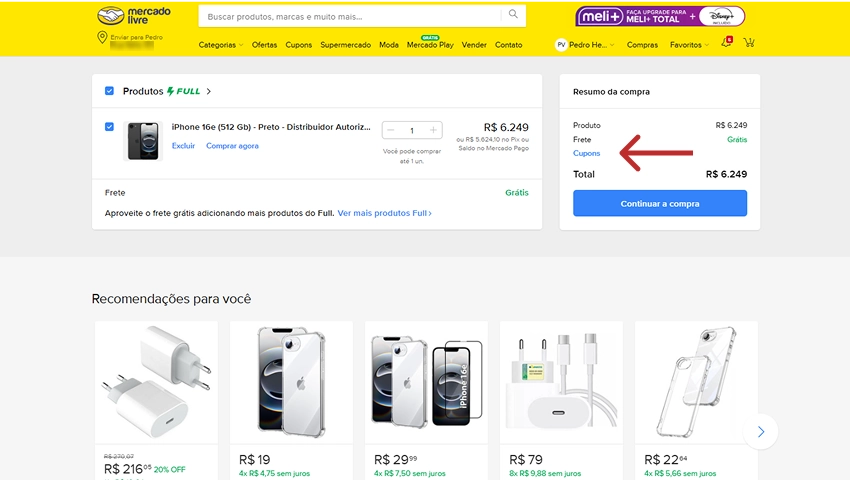Click the 20% OFF label
This screenshot has width=850, height=480.
170,470
